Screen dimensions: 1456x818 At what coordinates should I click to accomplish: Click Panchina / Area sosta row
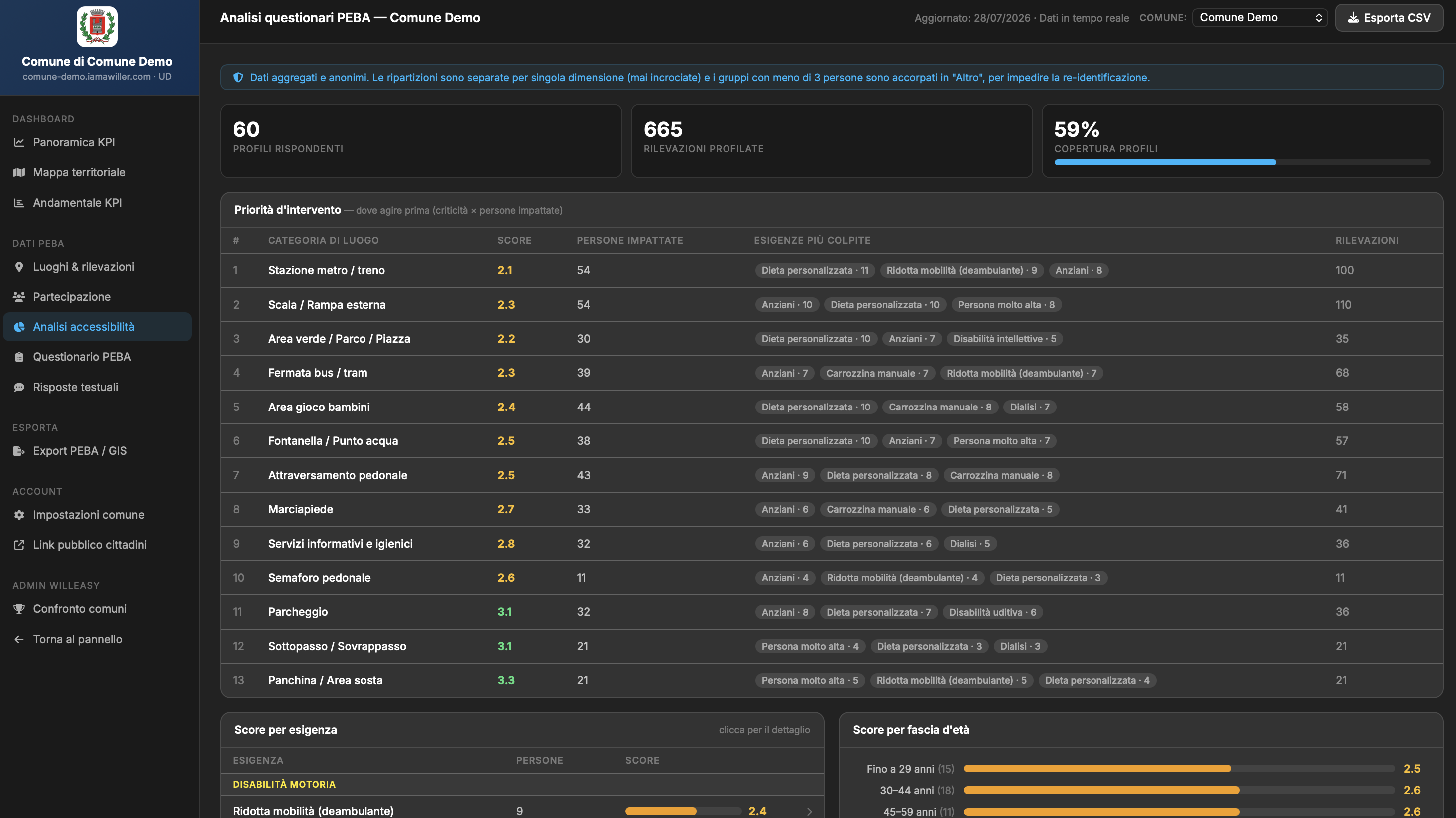point(831,680)
